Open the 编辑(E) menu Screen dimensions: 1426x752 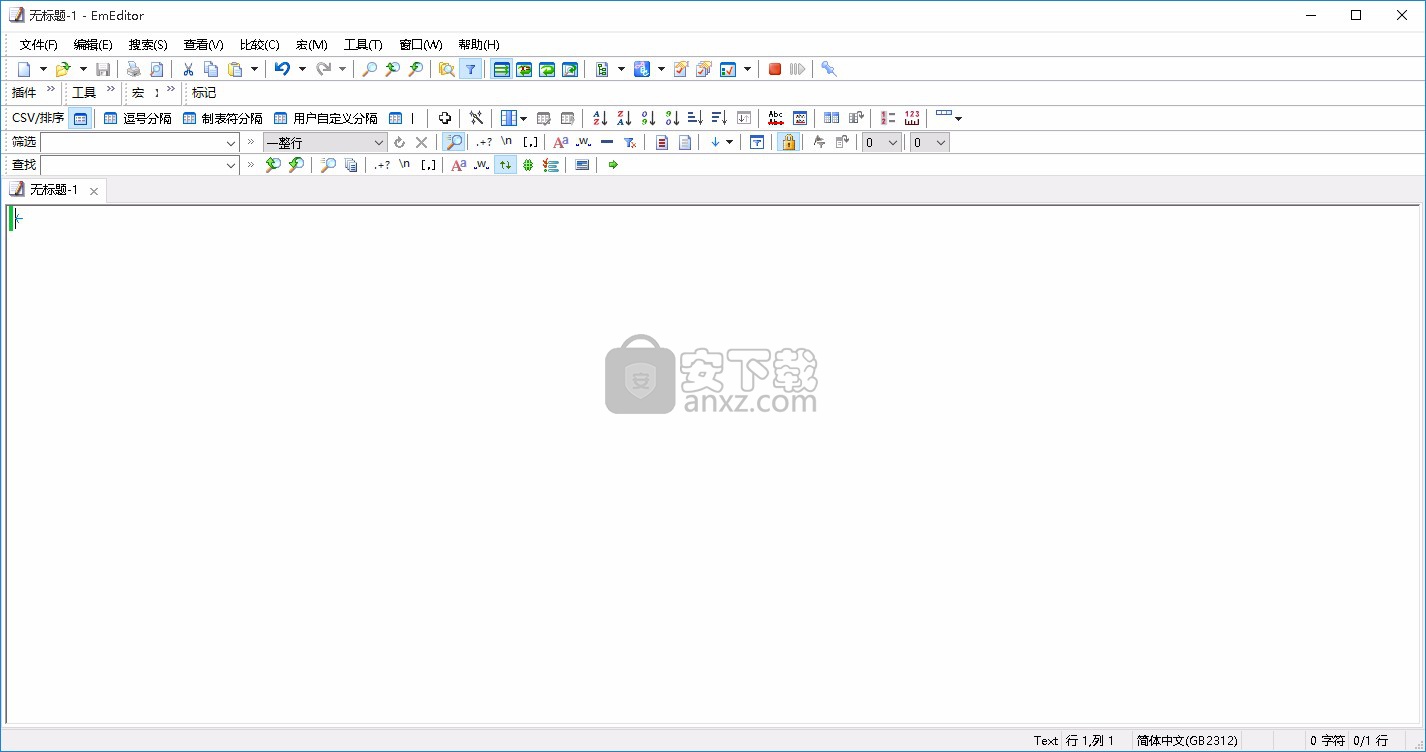pos(93,45)
